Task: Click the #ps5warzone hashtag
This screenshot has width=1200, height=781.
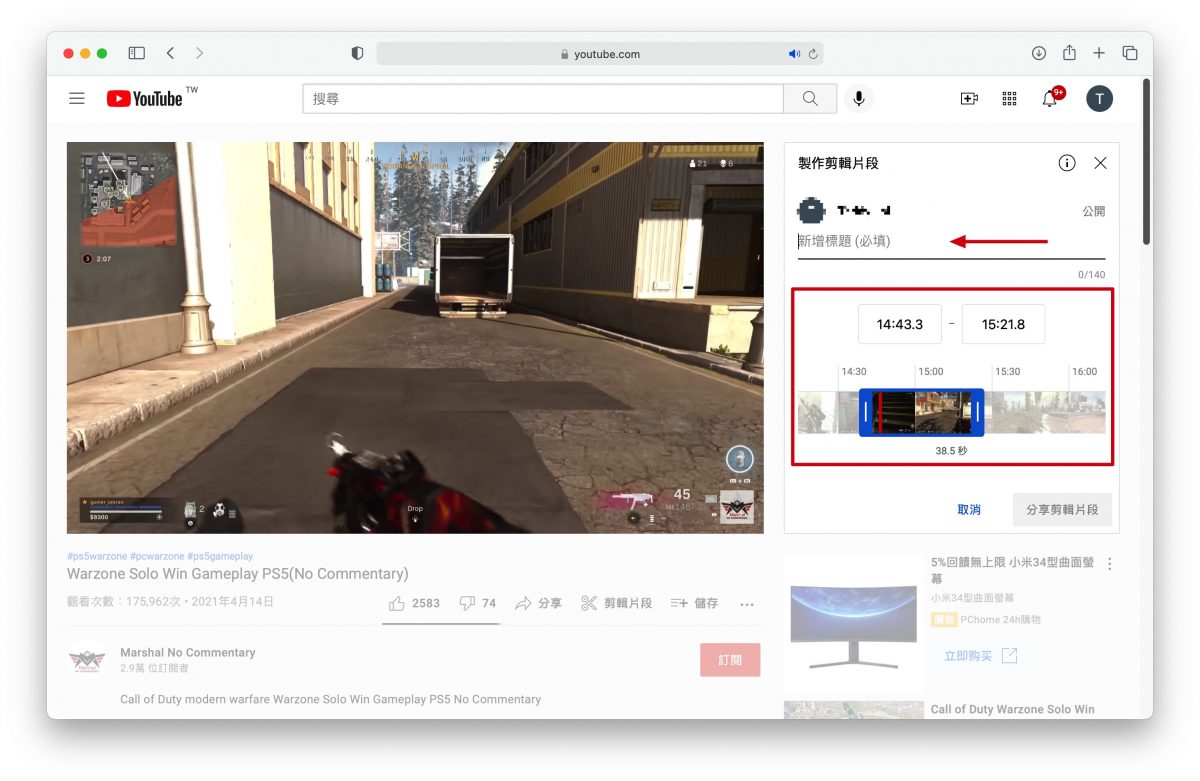Action: click(97, 556)
